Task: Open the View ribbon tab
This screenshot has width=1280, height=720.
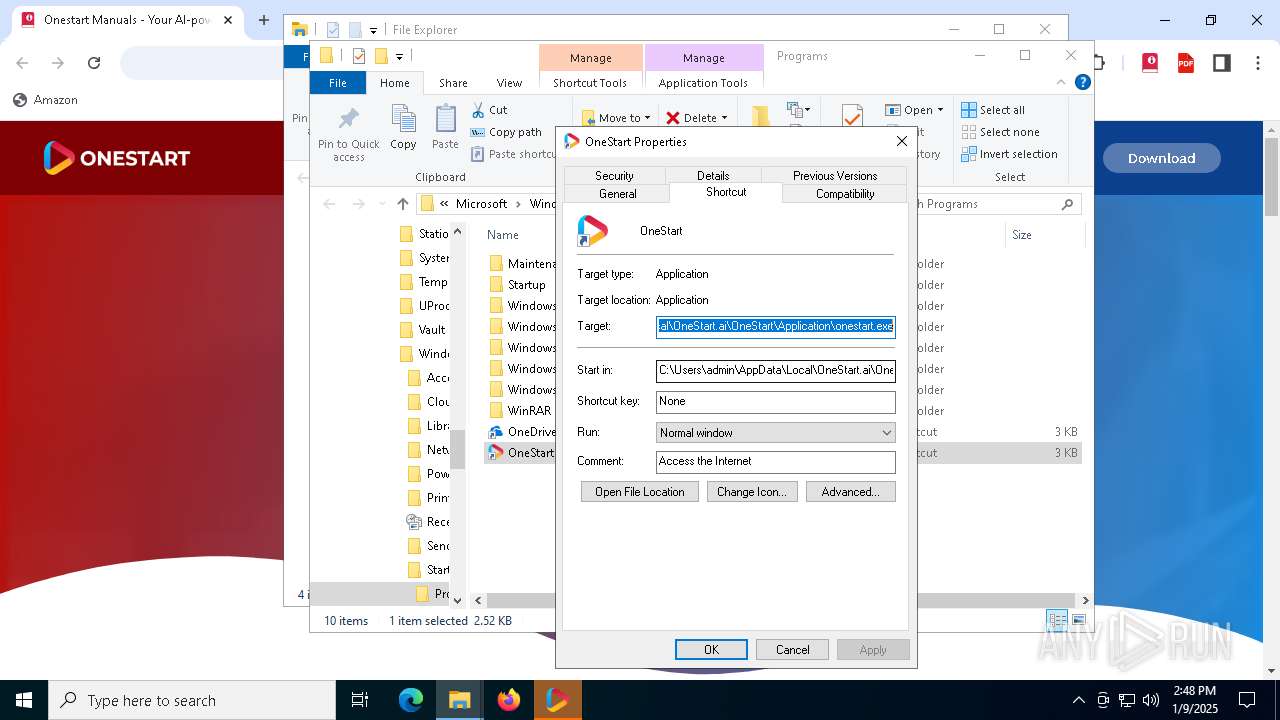Action: tap(509, 83)
